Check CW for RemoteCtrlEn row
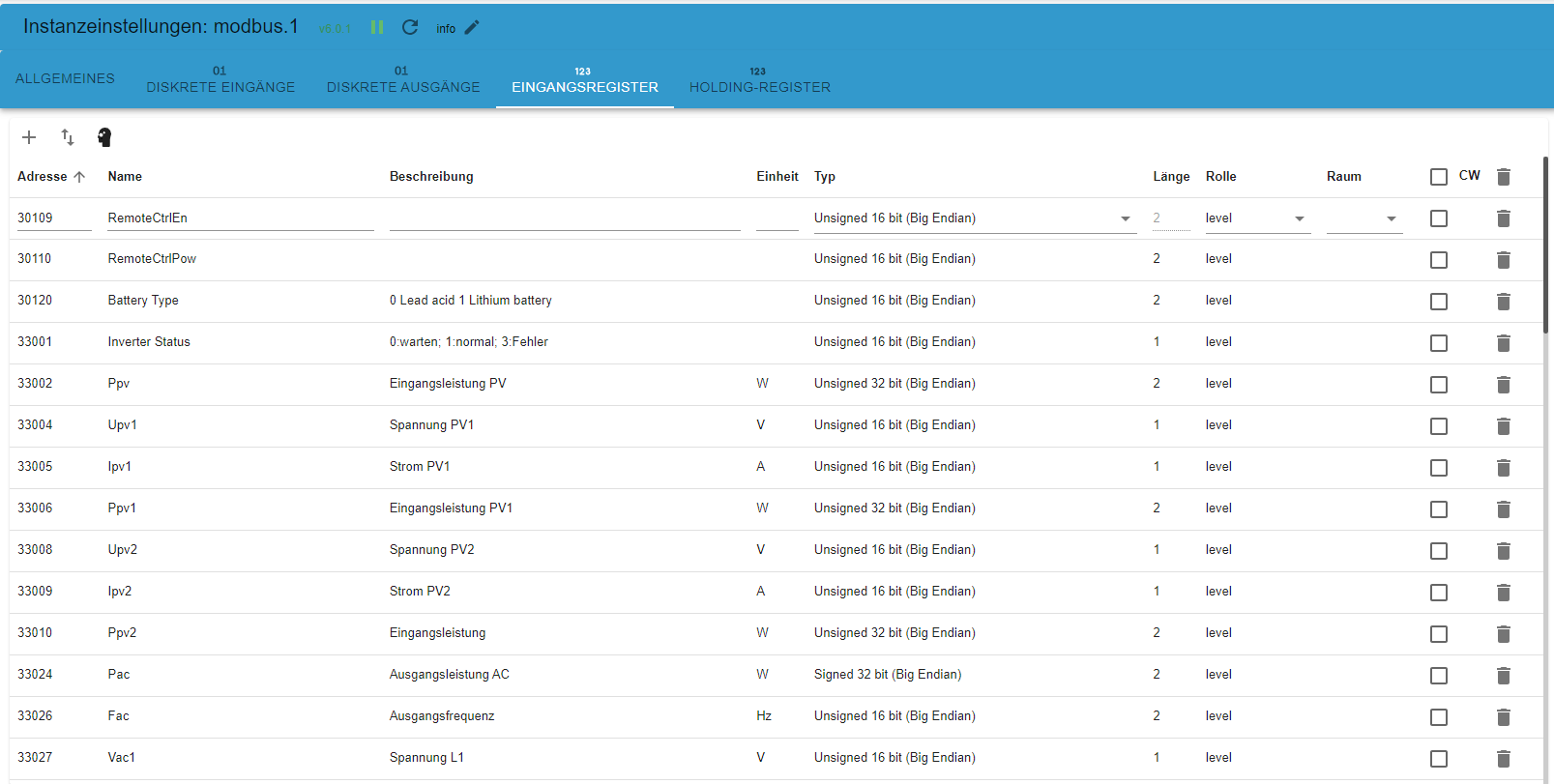 click(x=1439, y=218)
